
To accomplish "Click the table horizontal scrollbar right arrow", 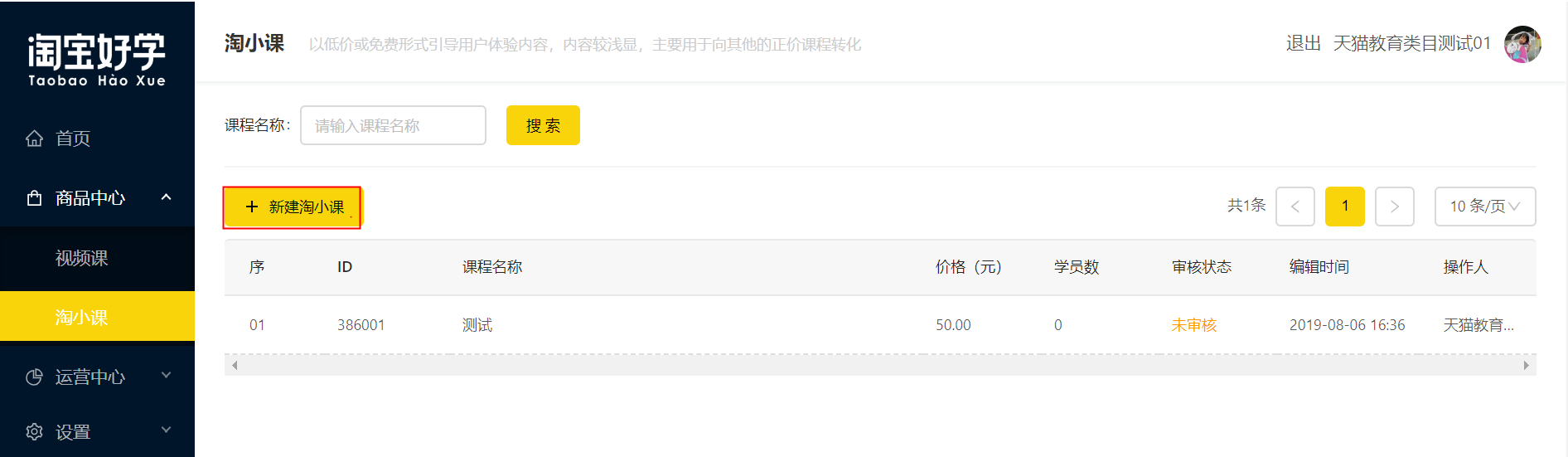I will tap(1527, 365).
